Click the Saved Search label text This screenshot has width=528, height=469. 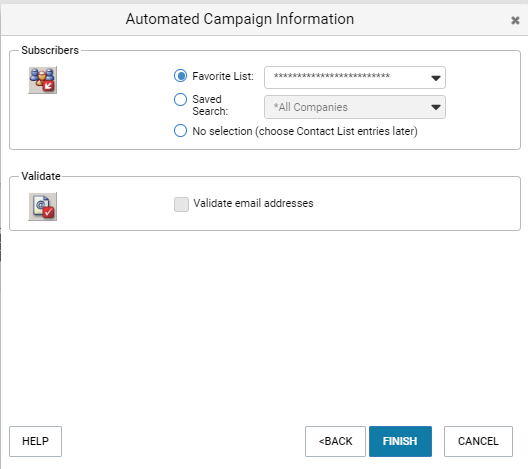tap(210, 105)
